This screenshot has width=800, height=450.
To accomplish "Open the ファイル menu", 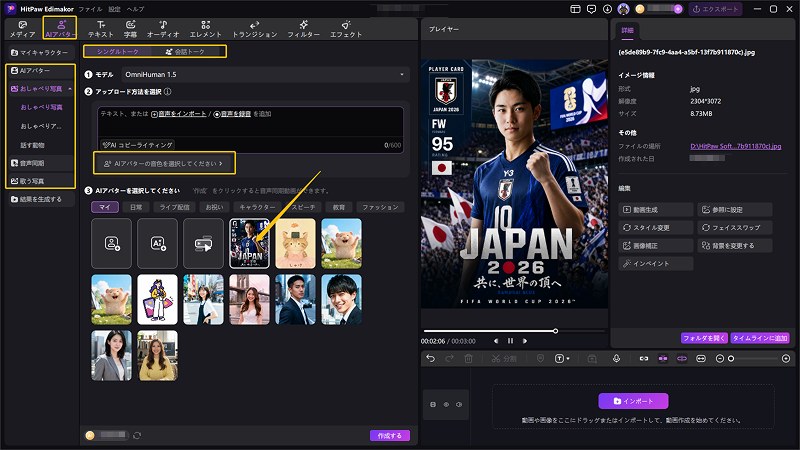I will 90,9.
